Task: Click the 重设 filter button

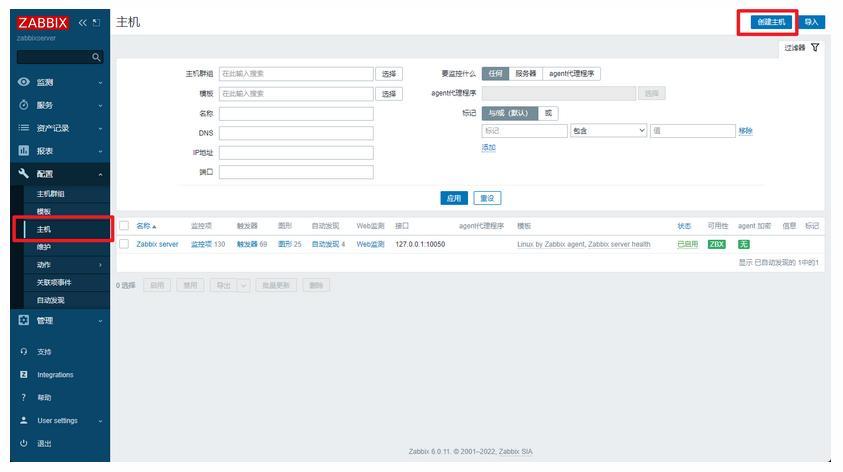Action: (487, 198)
